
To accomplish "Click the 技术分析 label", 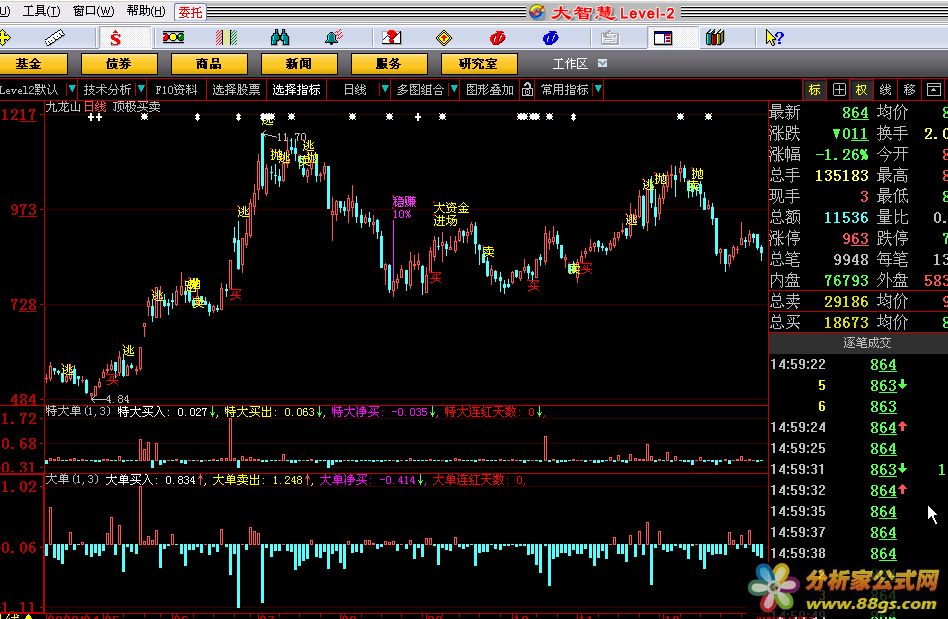I will coord(107,89).
